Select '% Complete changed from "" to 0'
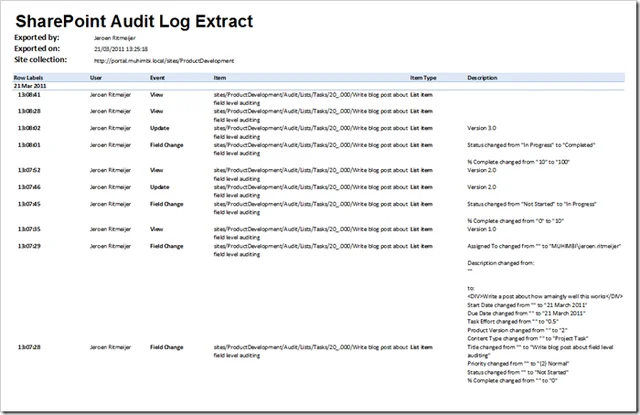640x415 pixels. [512, 381]
